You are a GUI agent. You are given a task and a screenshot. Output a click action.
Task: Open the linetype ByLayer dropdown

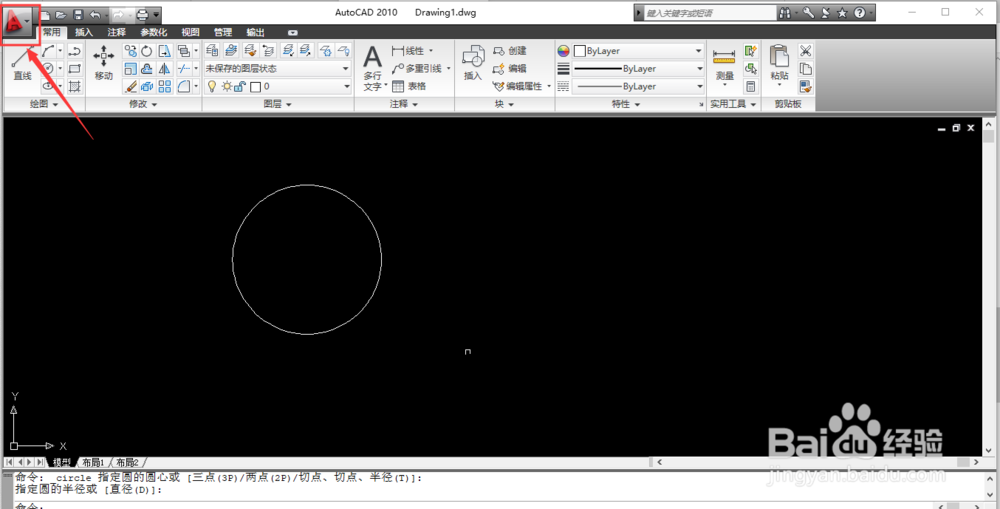coord(638,86)
